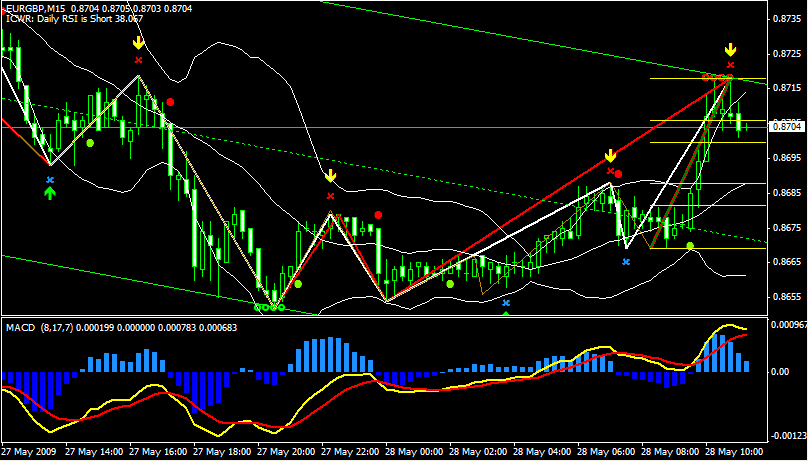
Task: Click the 0.8655 price axis label
Action: pos(787,297)
